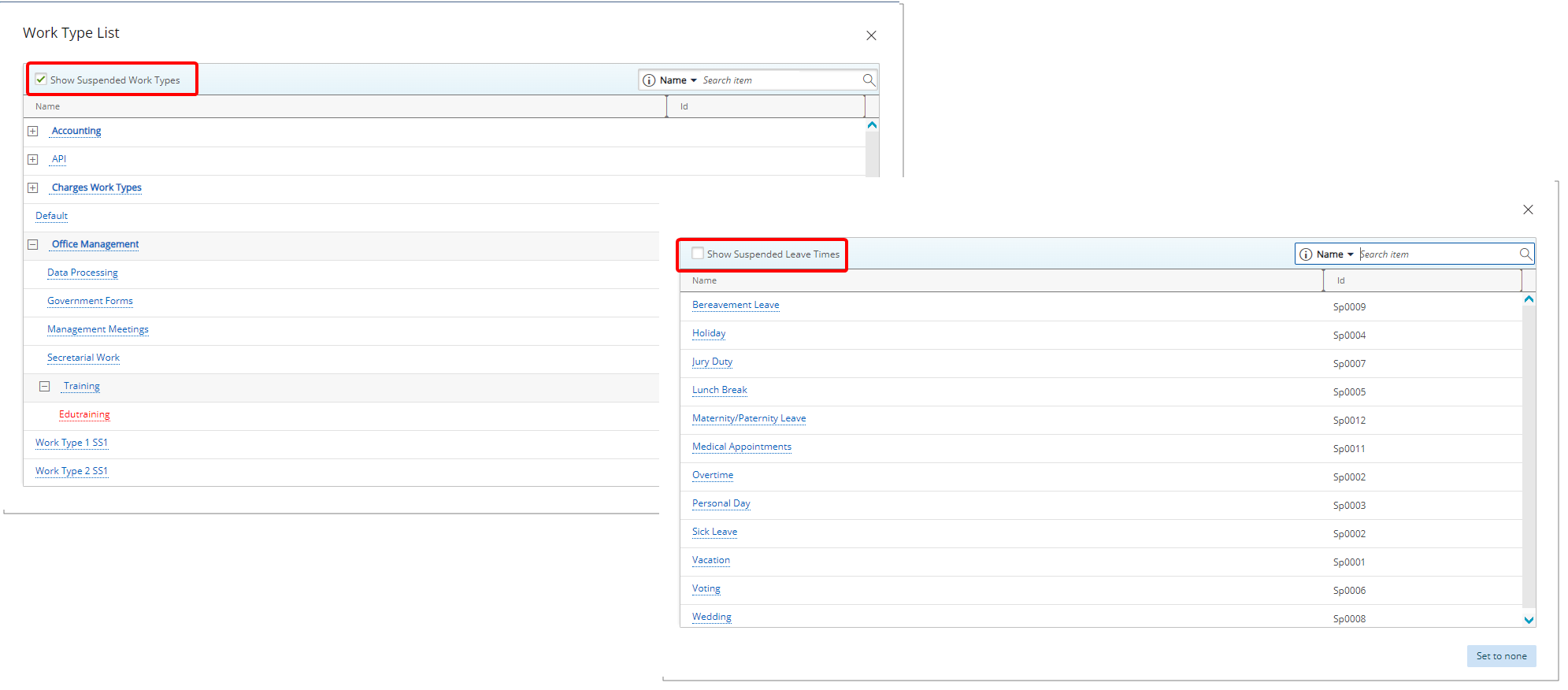
Task: Click the info icon beside Work Type search
Action: [649, 80]
